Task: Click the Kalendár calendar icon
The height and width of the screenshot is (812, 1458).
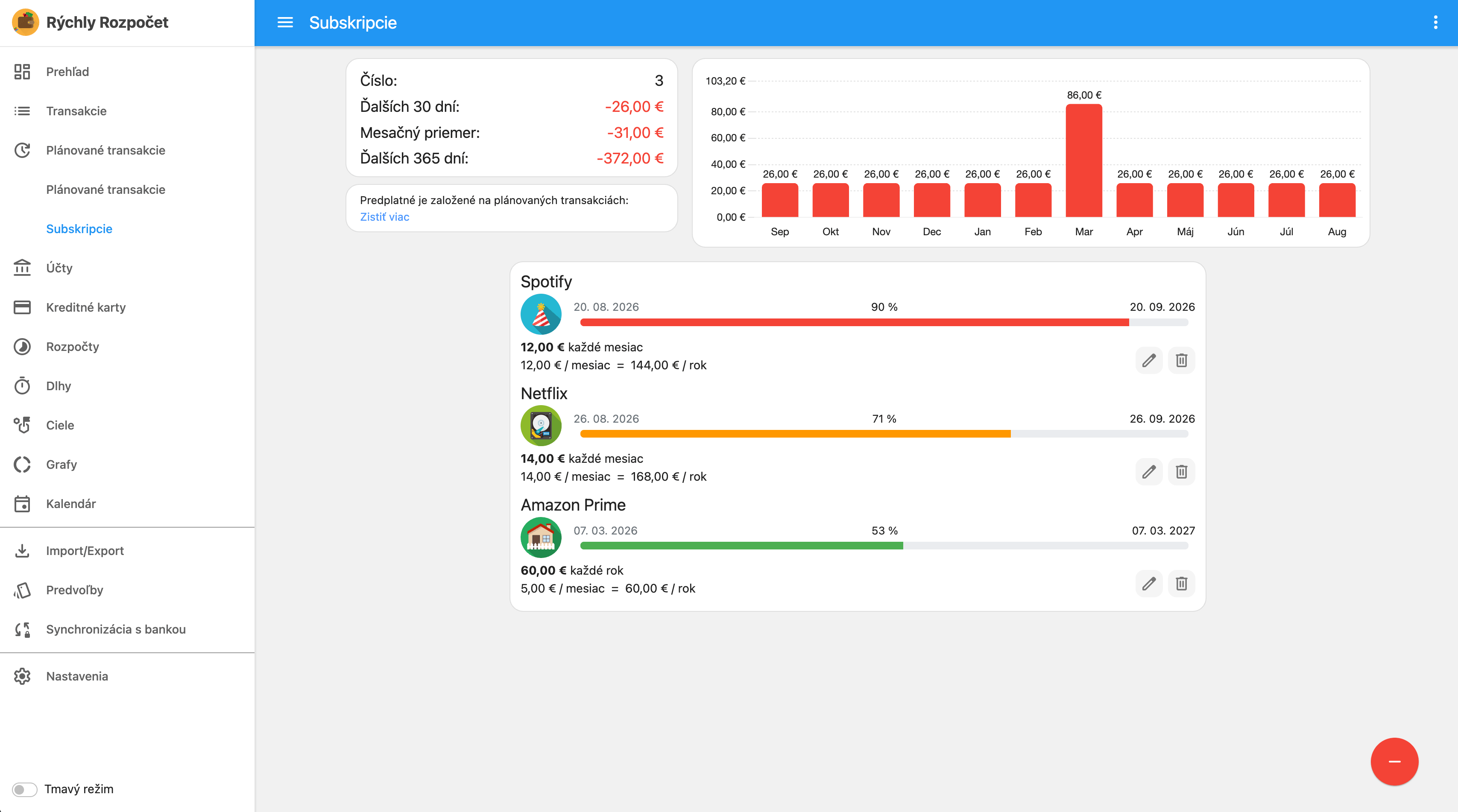Action: pos(22,504)
